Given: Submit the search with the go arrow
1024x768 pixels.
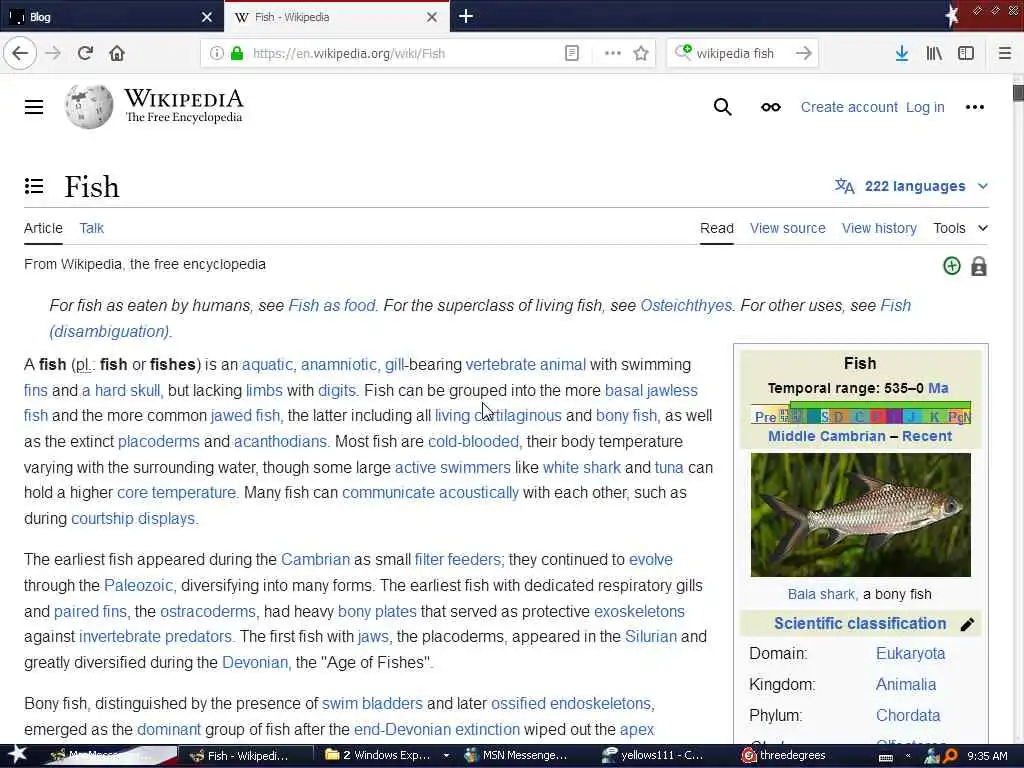Looking at the screenshot, I should pos(804,53).
